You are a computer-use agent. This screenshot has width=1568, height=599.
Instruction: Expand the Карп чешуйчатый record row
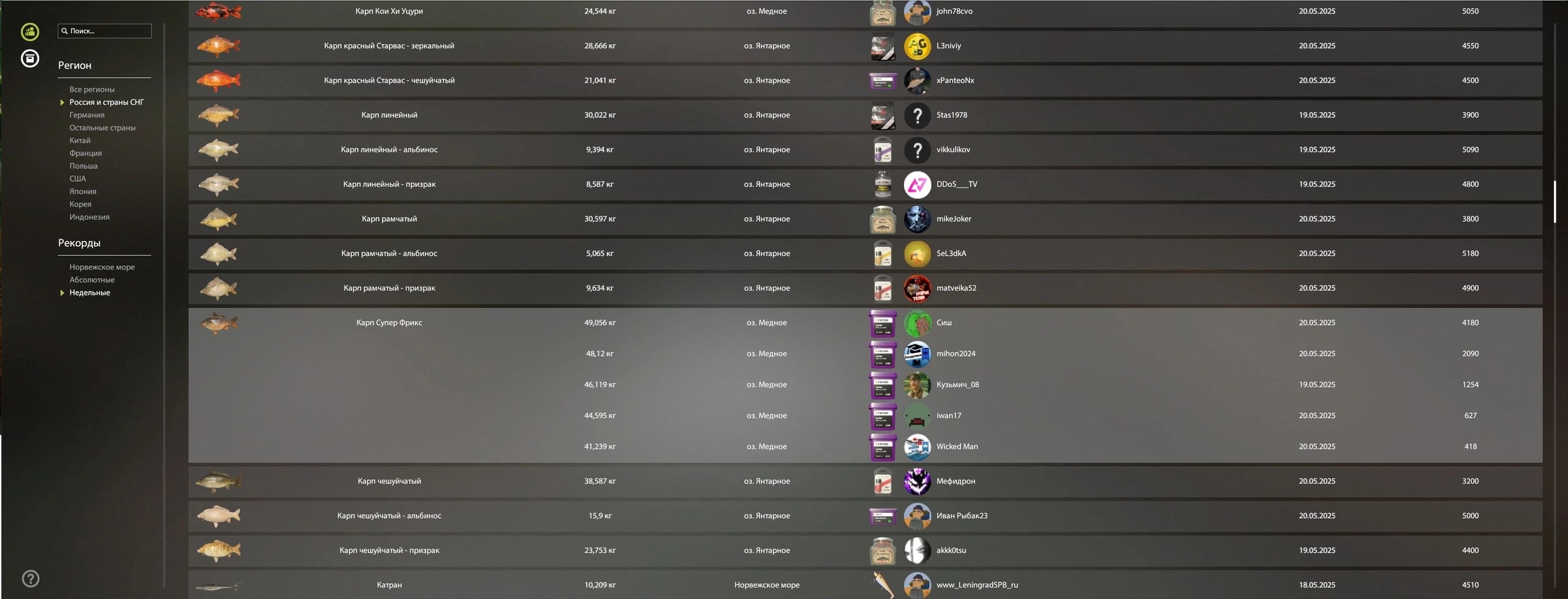[865, 481]
